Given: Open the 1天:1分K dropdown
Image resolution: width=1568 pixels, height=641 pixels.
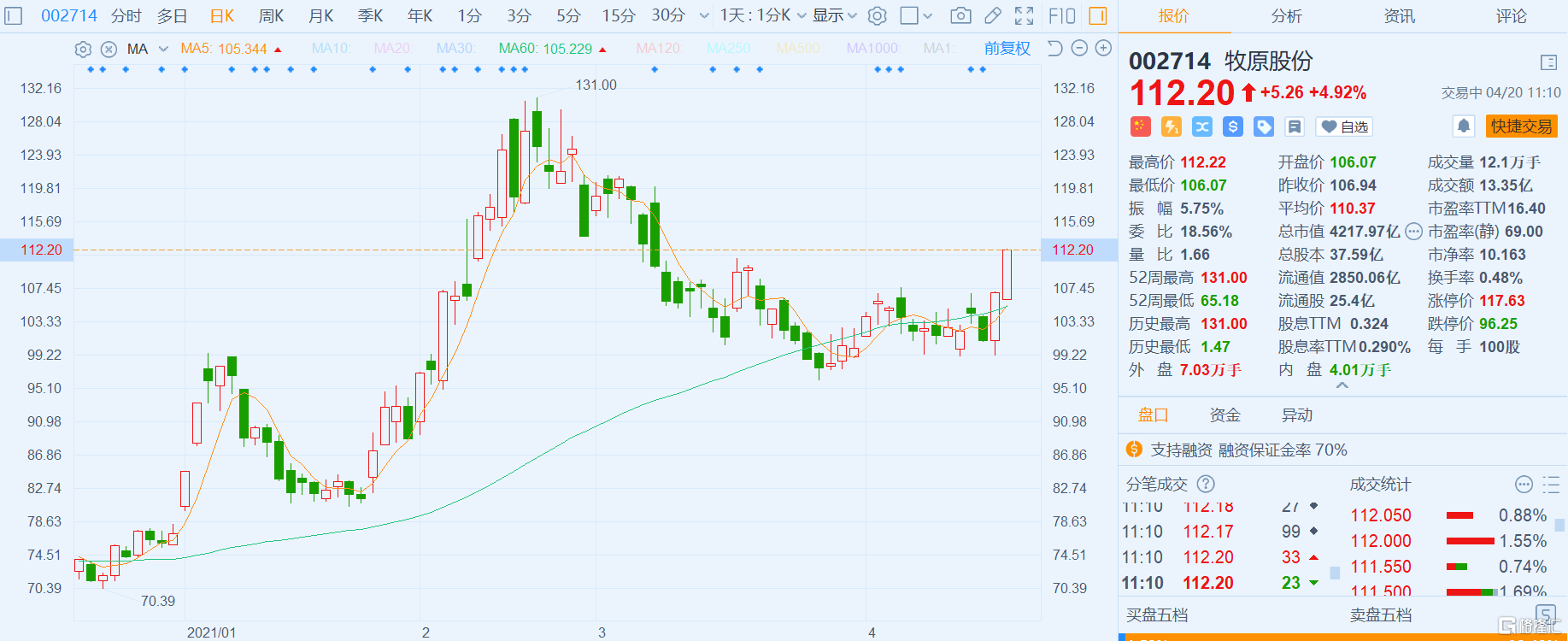Looking at the screenshot, I should click(x=762, y=15).
